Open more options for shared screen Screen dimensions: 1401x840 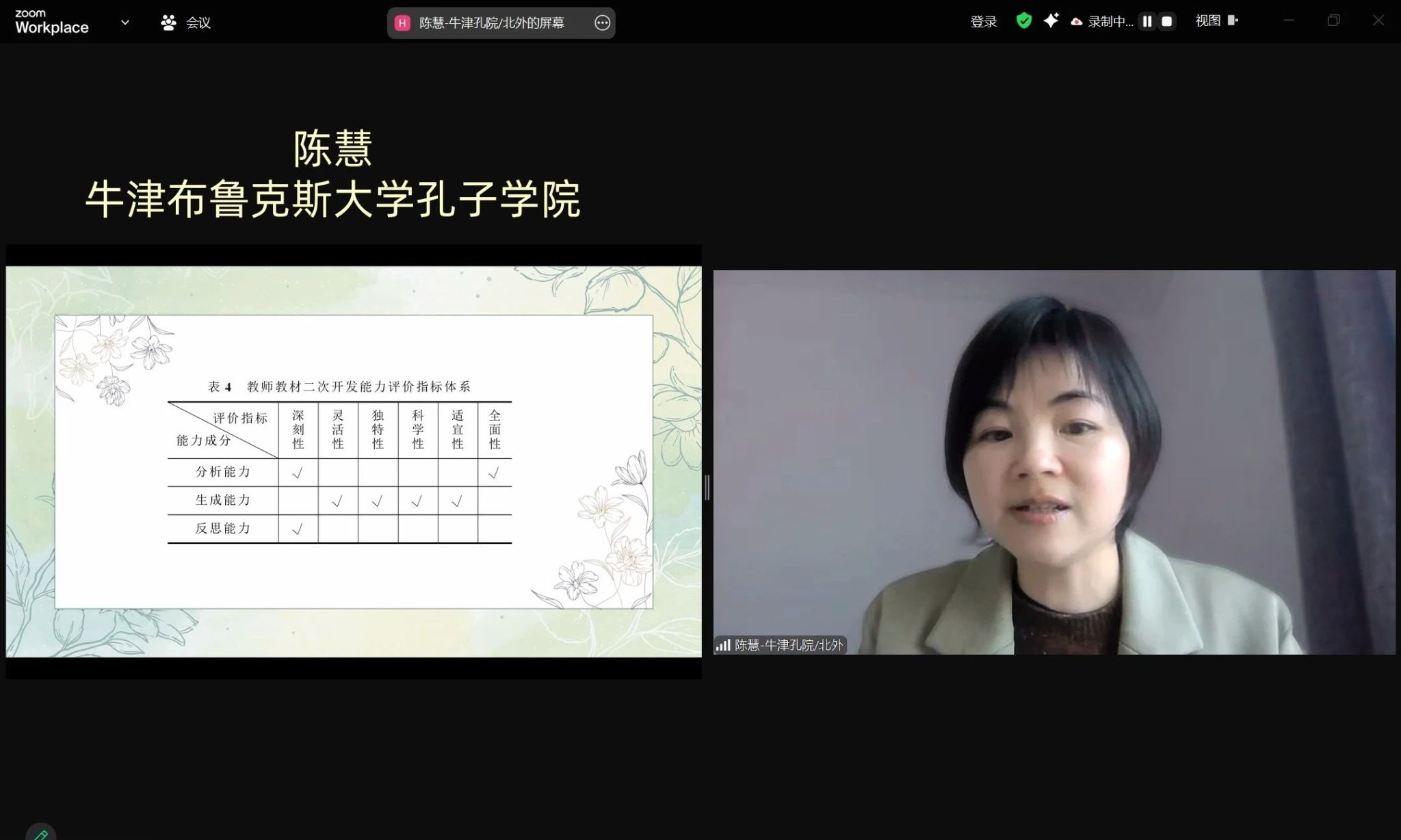[602, 23]
